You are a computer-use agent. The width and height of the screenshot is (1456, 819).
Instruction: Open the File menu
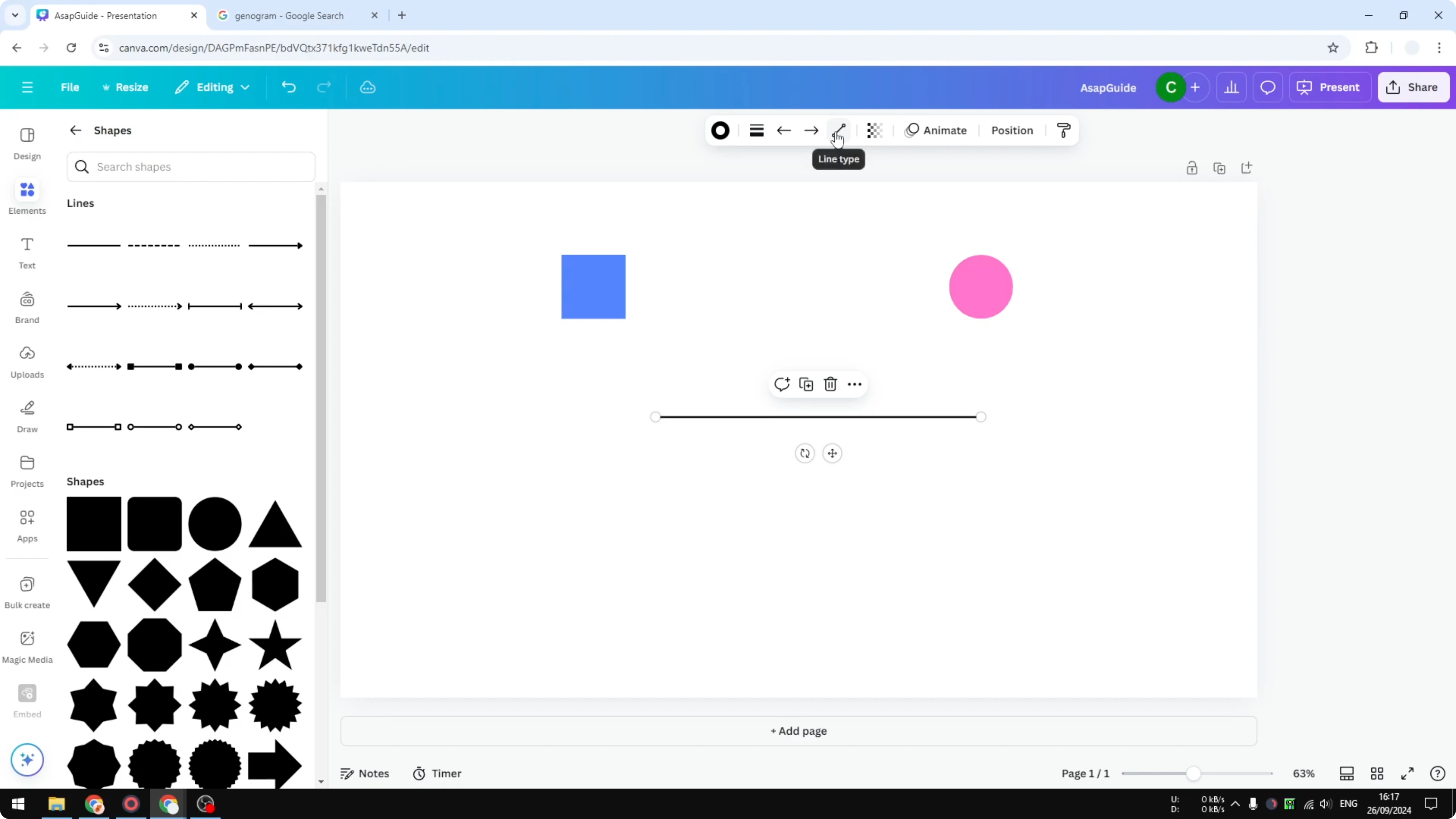coord(70,87)
